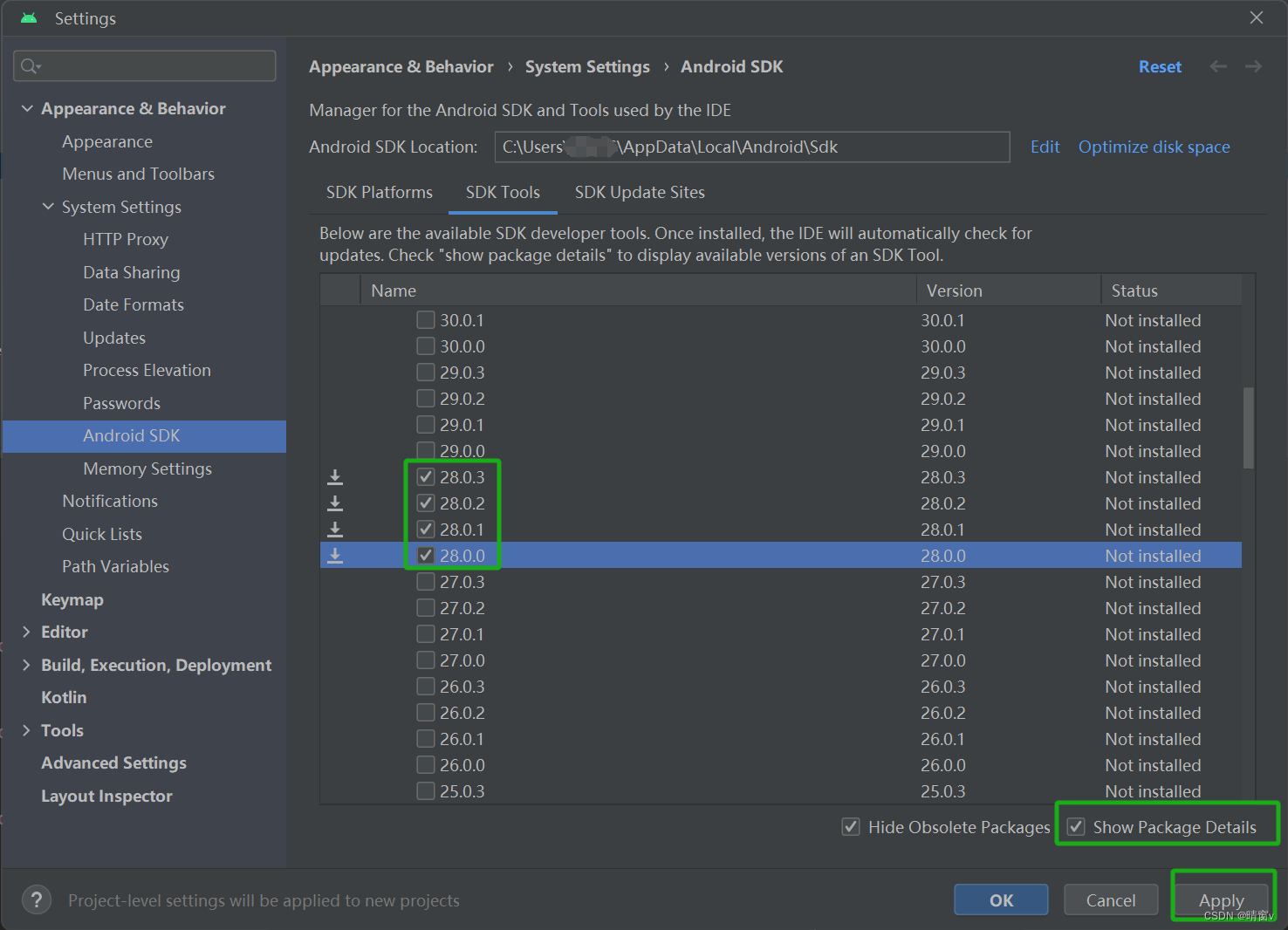Switch to the SDK Platforms tab

[x=379, y=192]
